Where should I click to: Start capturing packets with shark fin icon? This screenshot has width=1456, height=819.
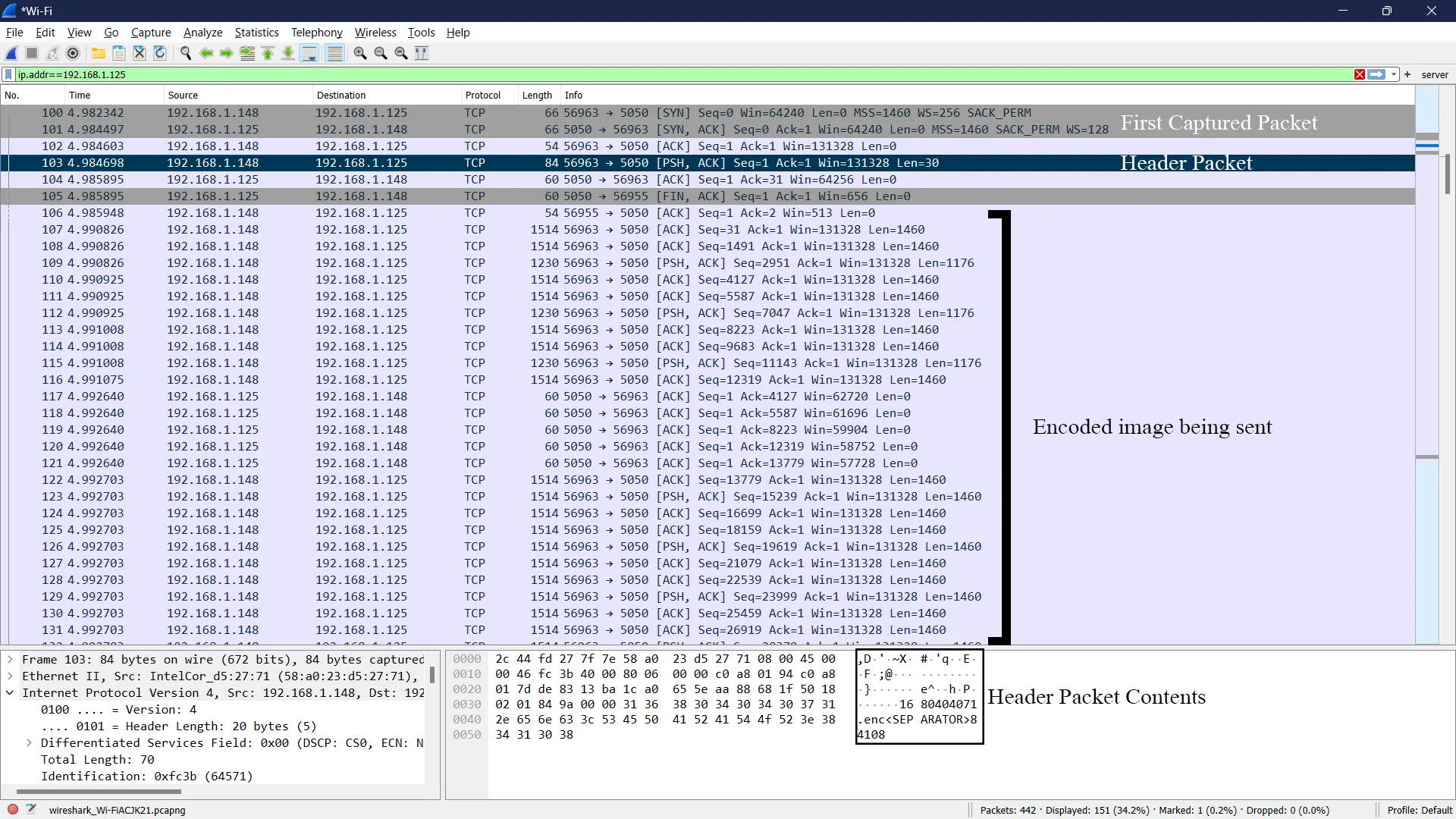(12, 53)
